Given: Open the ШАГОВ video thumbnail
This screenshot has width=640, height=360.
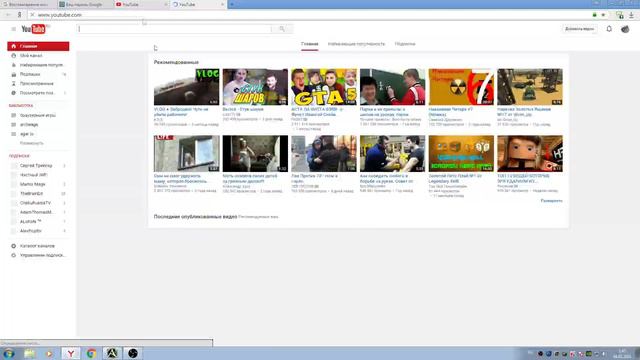Looking at the screenshot, I should point(255,87).
